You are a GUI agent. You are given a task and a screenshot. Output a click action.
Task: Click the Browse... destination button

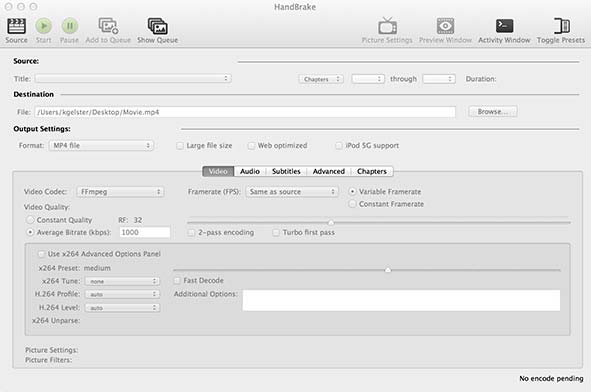[493, 112]
